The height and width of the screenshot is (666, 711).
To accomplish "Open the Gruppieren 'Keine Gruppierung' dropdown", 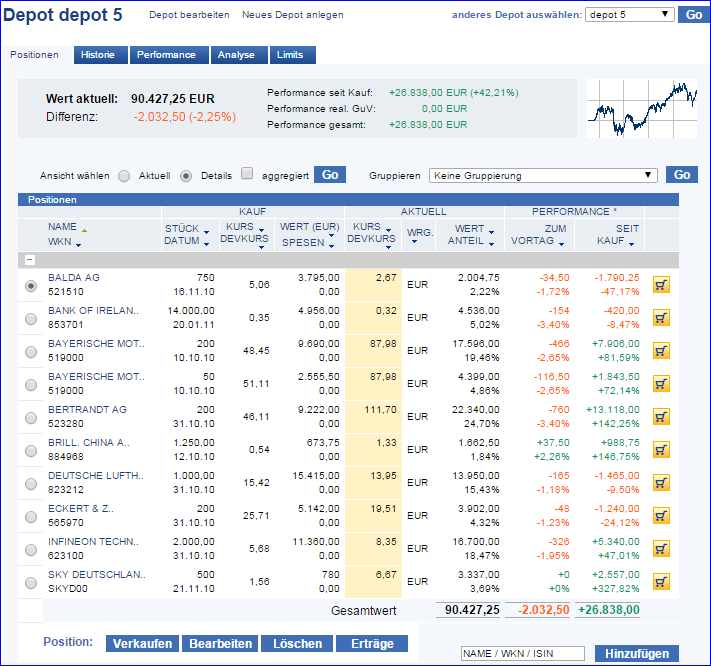I will [543, 175].
